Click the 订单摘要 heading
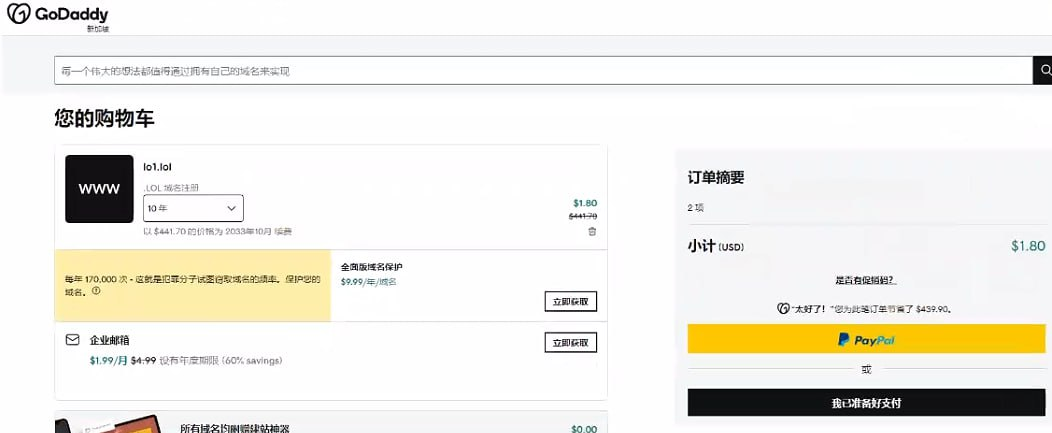The image size is (1052, 433). [716, 178]
